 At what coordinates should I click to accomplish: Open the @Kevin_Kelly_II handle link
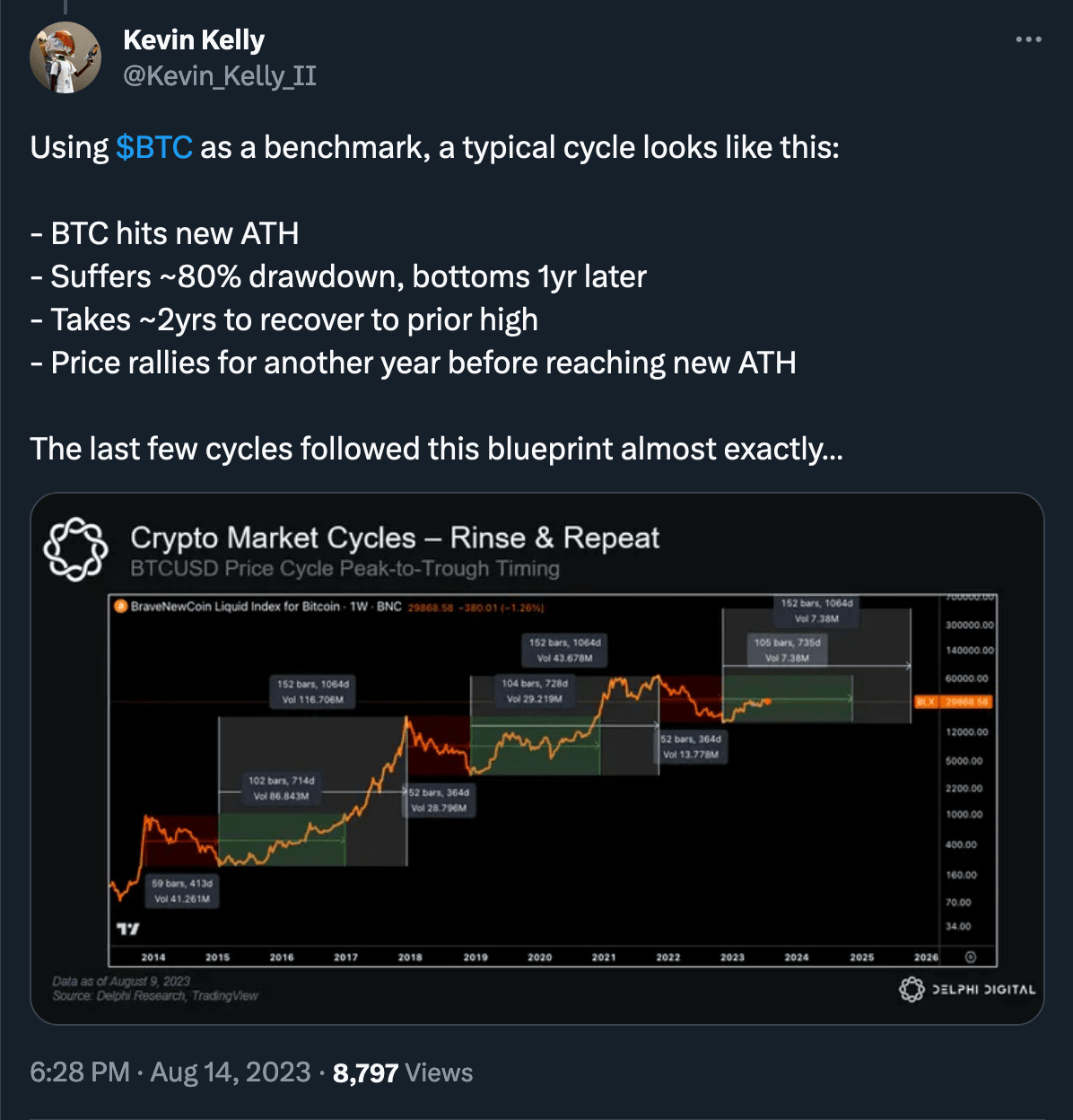tap(220, 75)
